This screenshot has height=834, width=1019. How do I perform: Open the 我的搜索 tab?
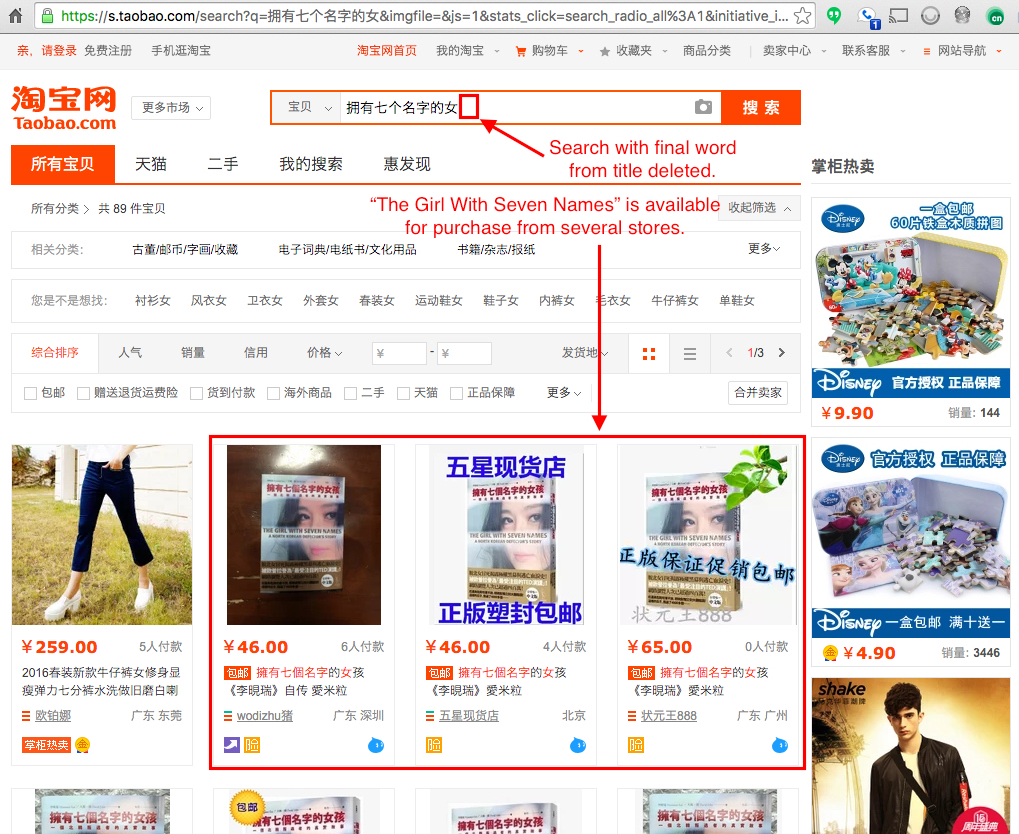click(x=311, y=164)
